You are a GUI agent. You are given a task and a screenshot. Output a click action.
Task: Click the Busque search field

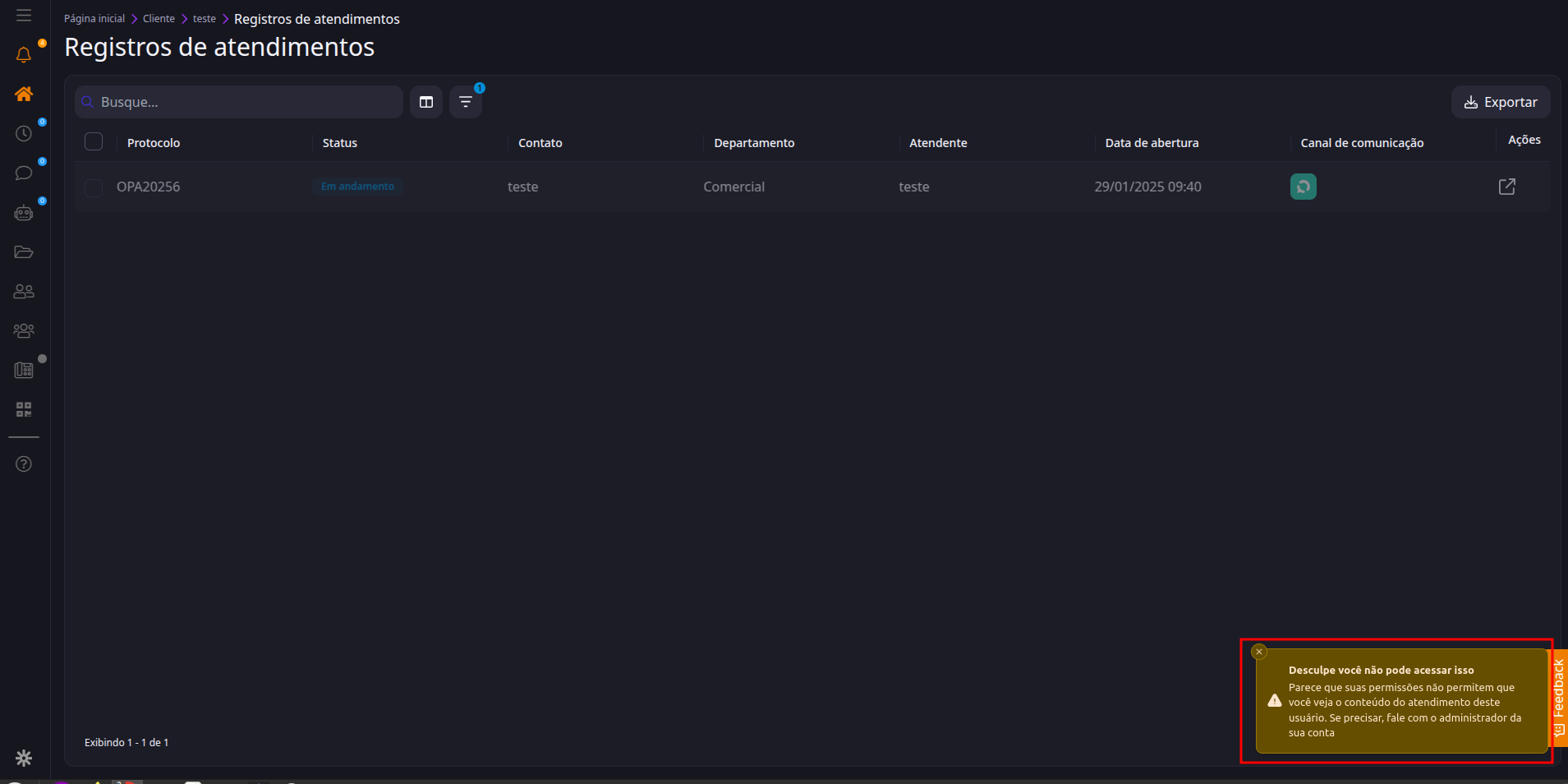click(239, 102)
